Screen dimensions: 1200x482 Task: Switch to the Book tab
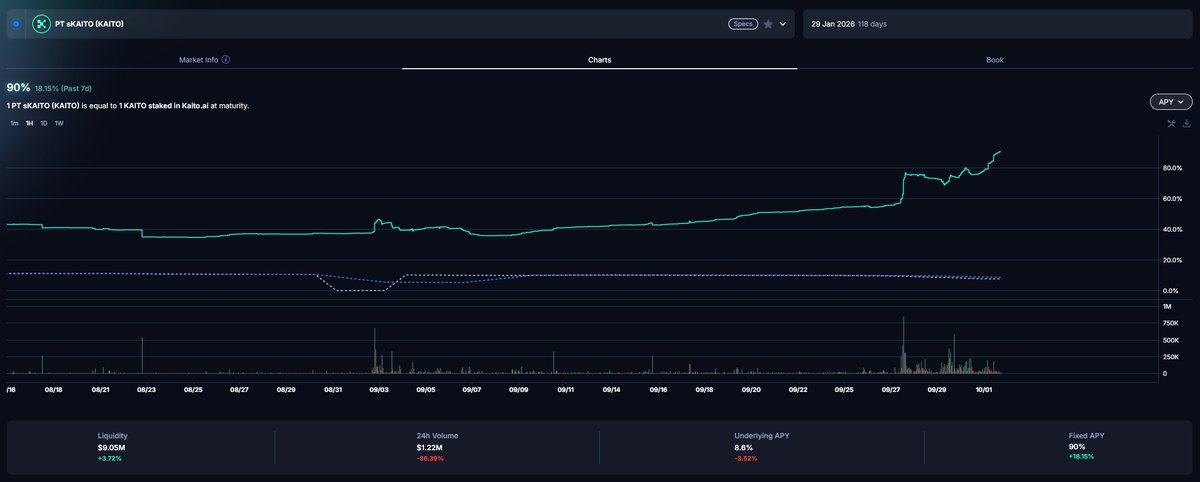pos(994,60)
